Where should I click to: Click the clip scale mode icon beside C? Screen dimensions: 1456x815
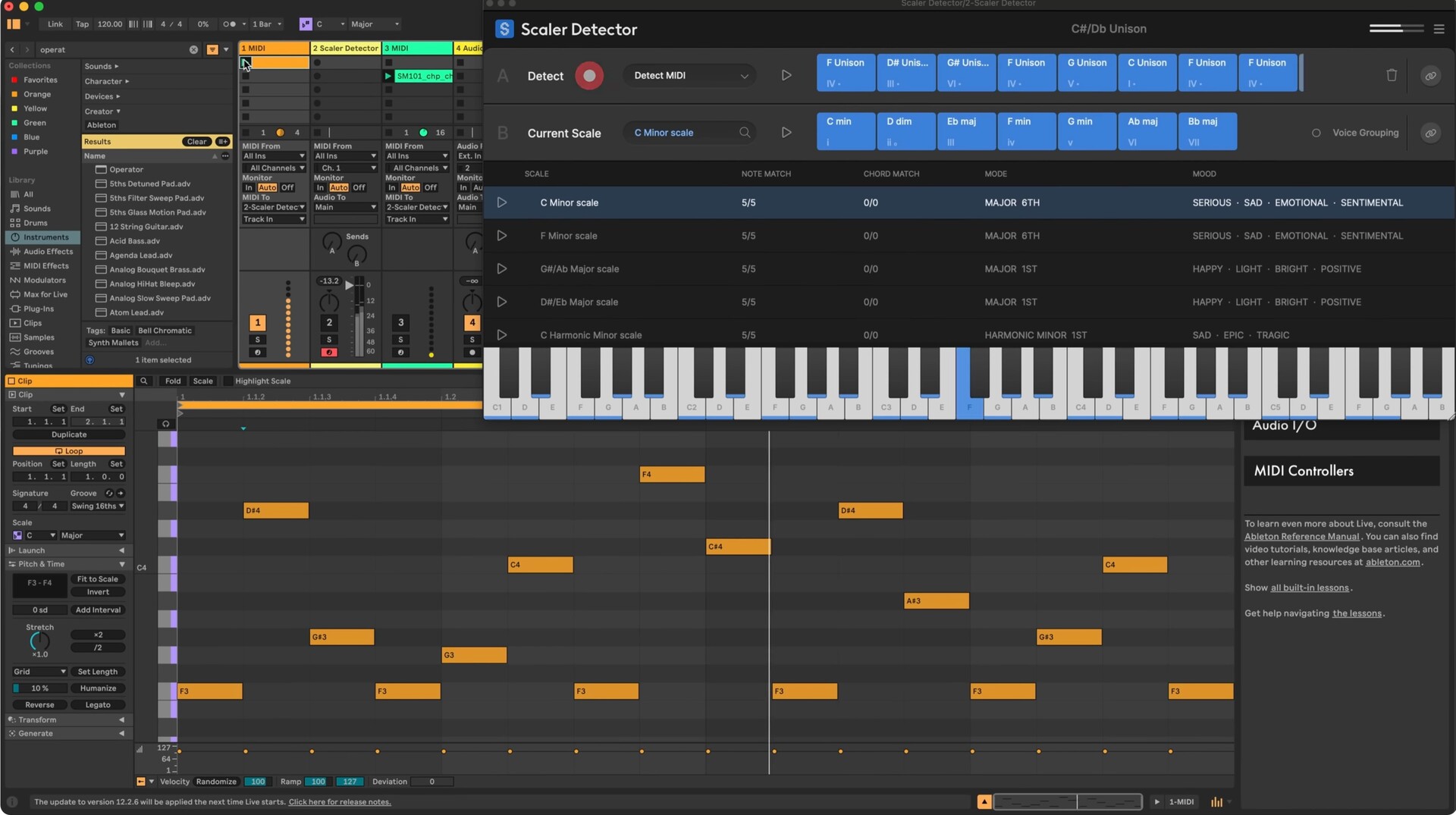tap(17, 535)
